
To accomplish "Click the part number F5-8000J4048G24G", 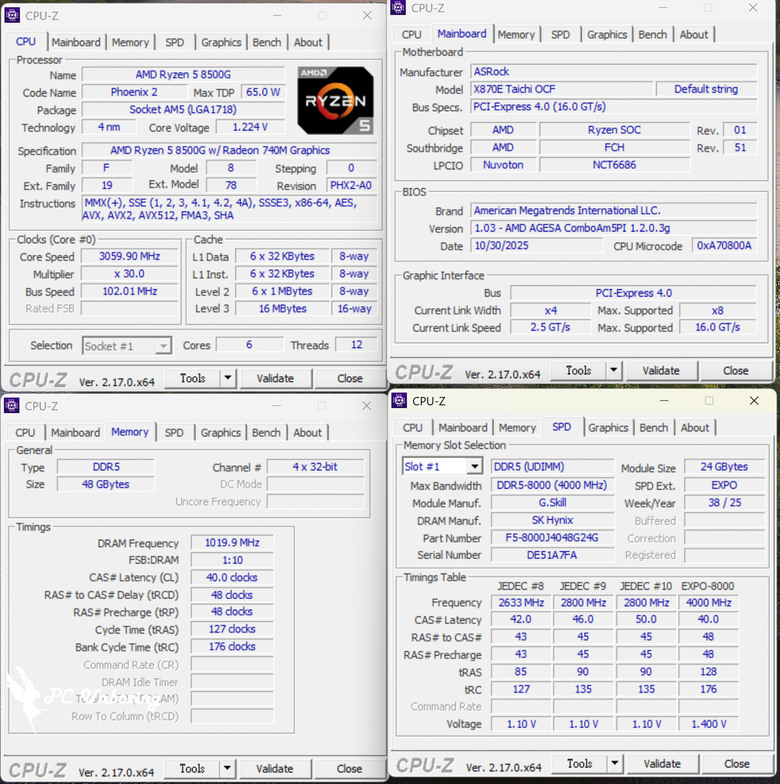I will pyautogui.click(x=552, y=538).
